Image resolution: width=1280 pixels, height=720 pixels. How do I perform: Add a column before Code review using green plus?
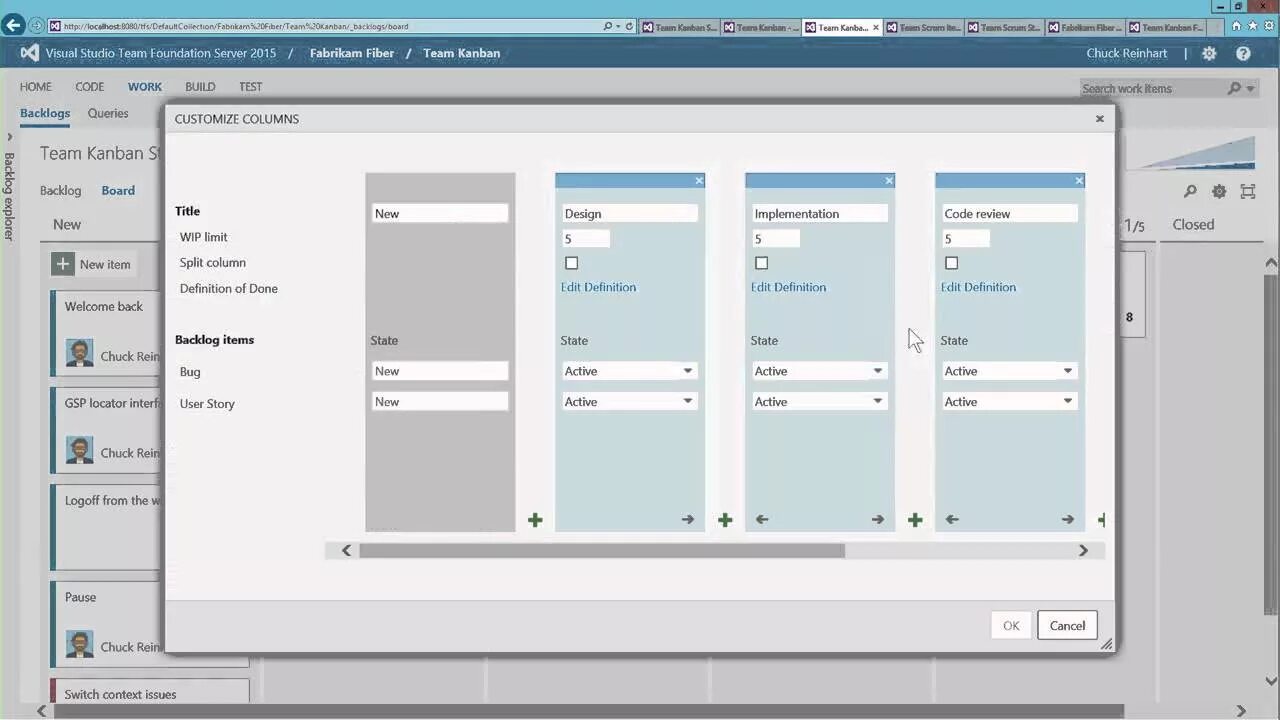point(915,520)
